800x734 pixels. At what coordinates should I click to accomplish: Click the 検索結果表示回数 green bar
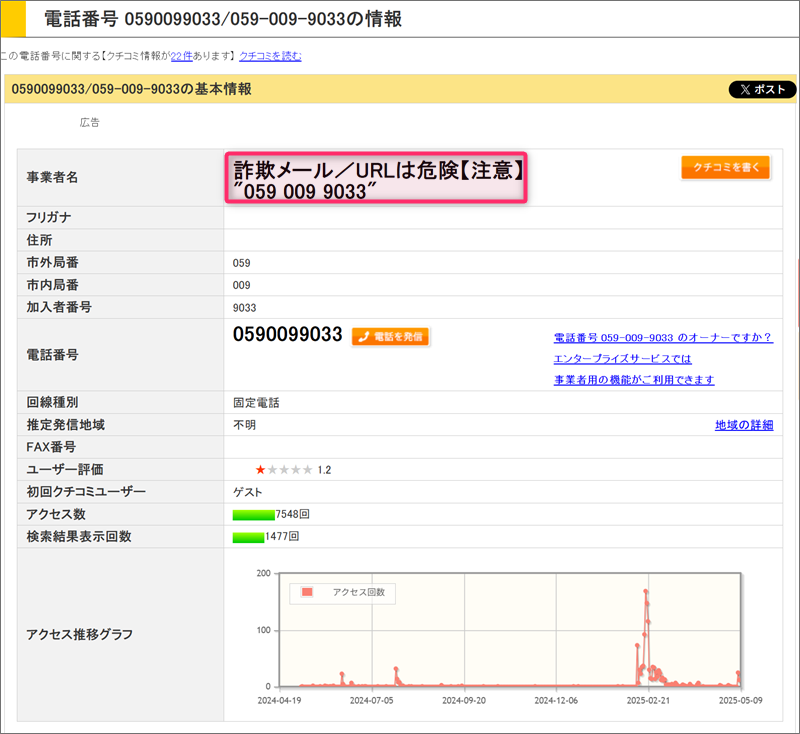pyautogui.click(x=248, y=537)
